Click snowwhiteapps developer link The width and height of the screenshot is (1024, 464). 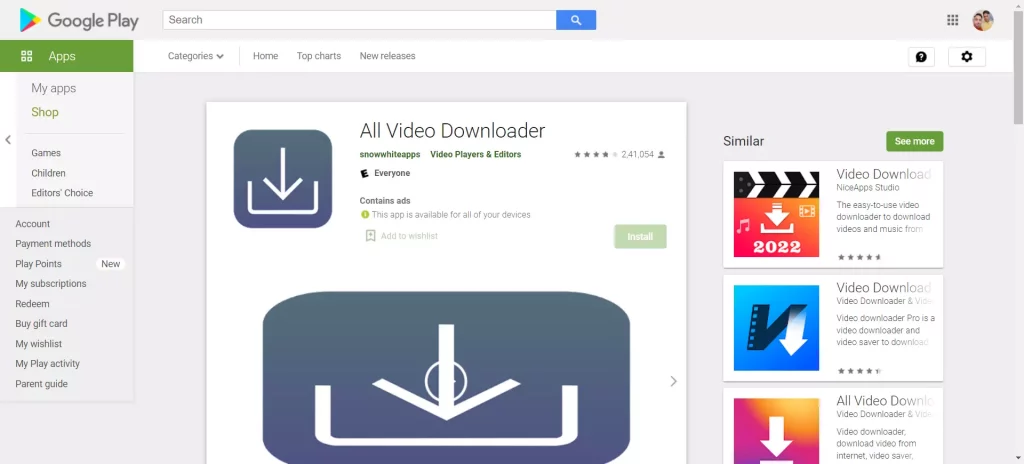click(390, 155)
